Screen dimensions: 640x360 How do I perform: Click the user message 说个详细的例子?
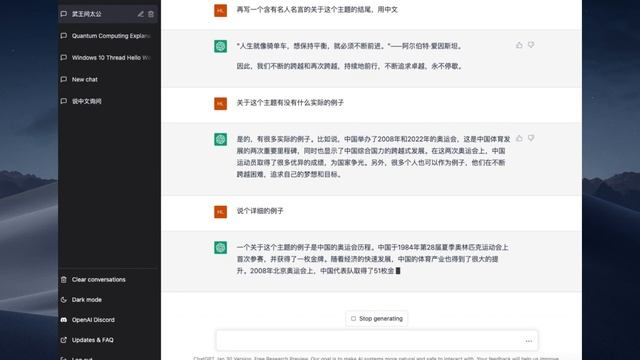point(260,211)
